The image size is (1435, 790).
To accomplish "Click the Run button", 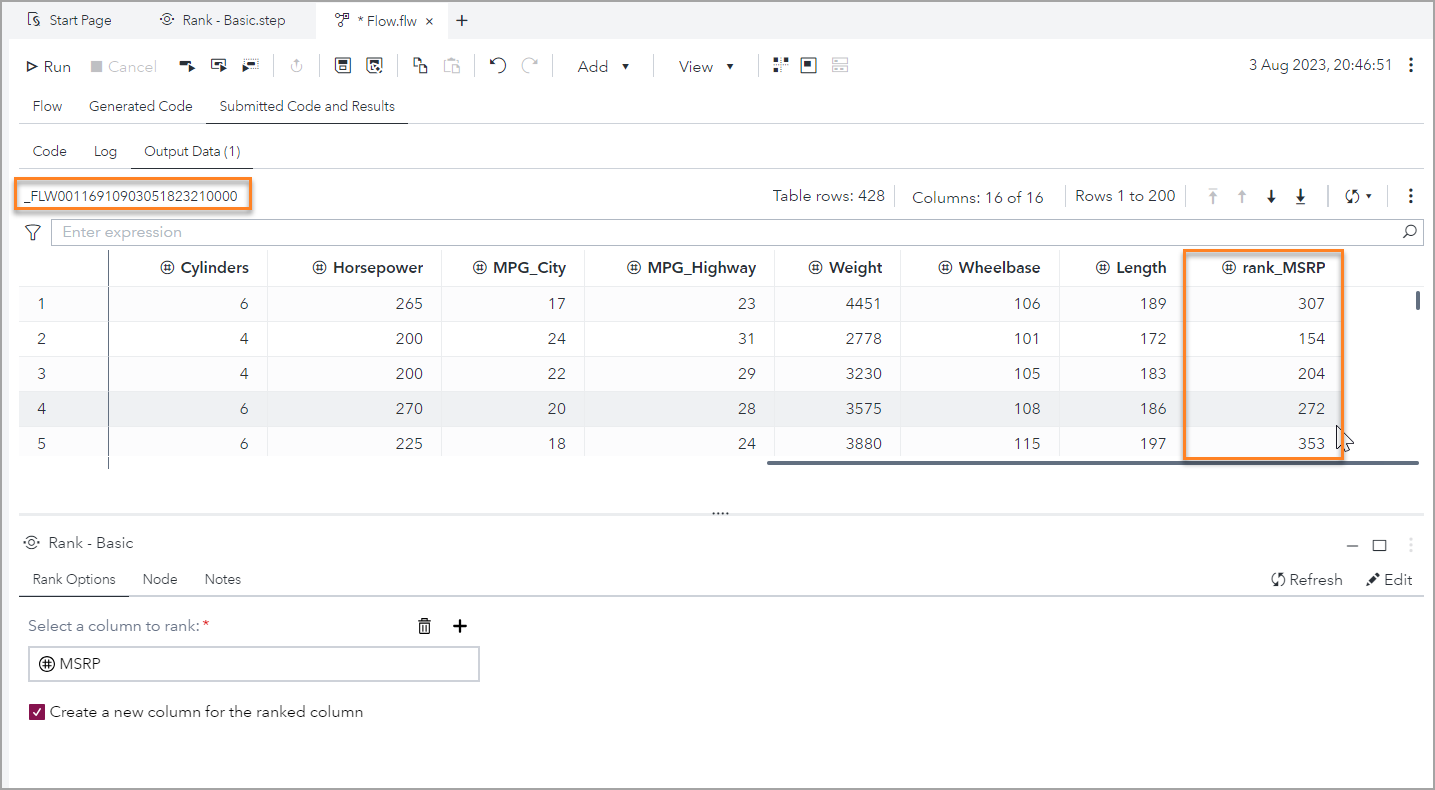I will tap(47, 66).
